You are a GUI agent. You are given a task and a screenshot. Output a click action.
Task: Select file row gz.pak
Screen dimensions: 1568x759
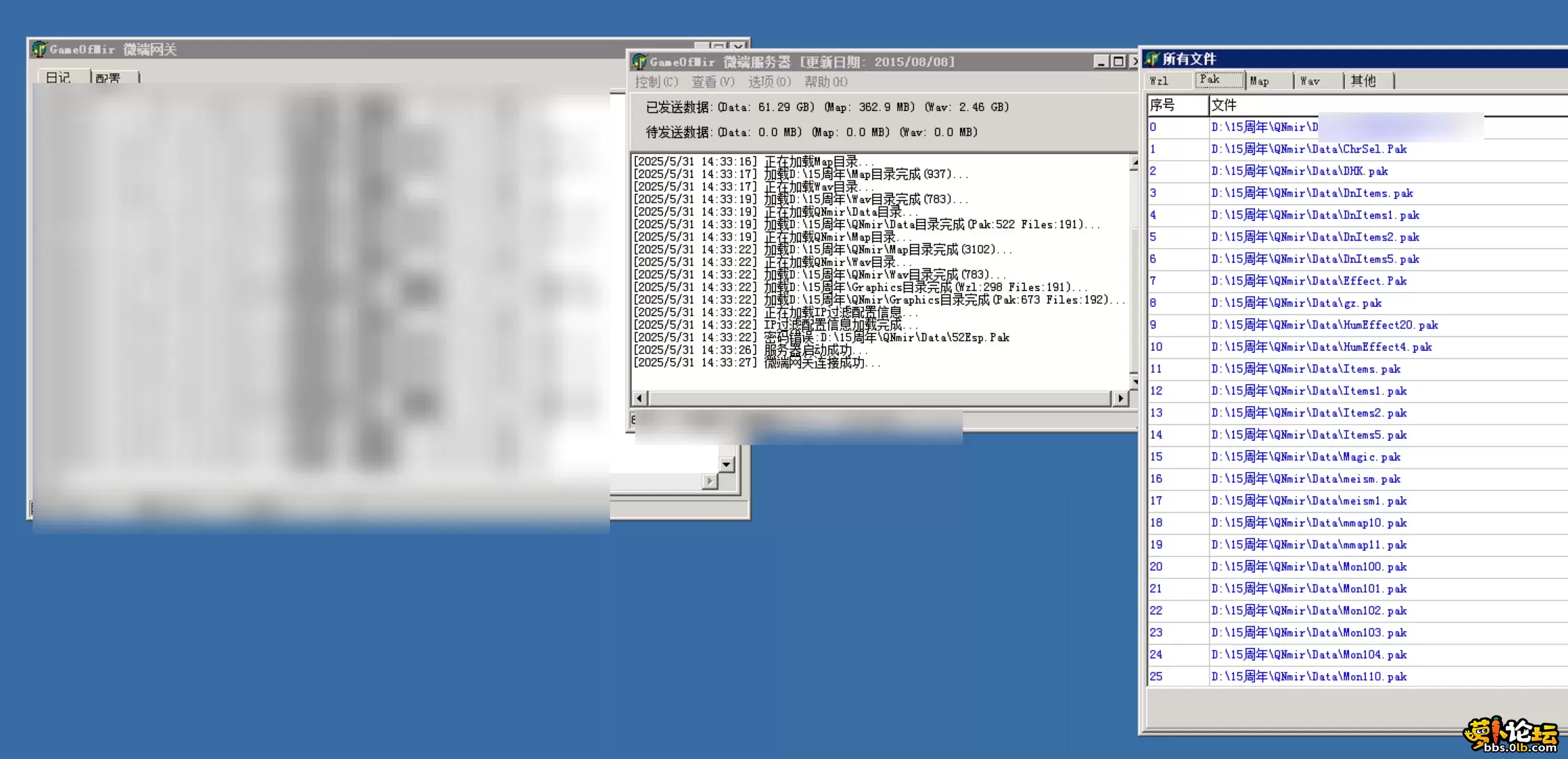[1357, 303]
